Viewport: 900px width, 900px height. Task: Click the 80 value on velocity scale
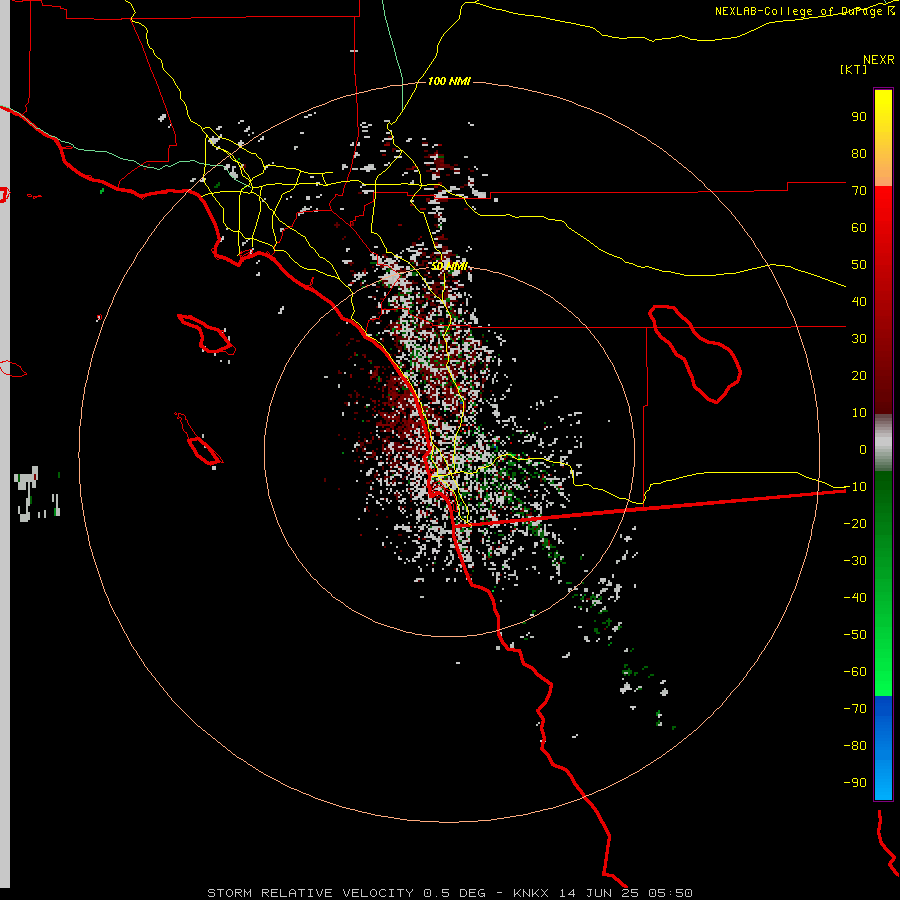click(859, 153)
